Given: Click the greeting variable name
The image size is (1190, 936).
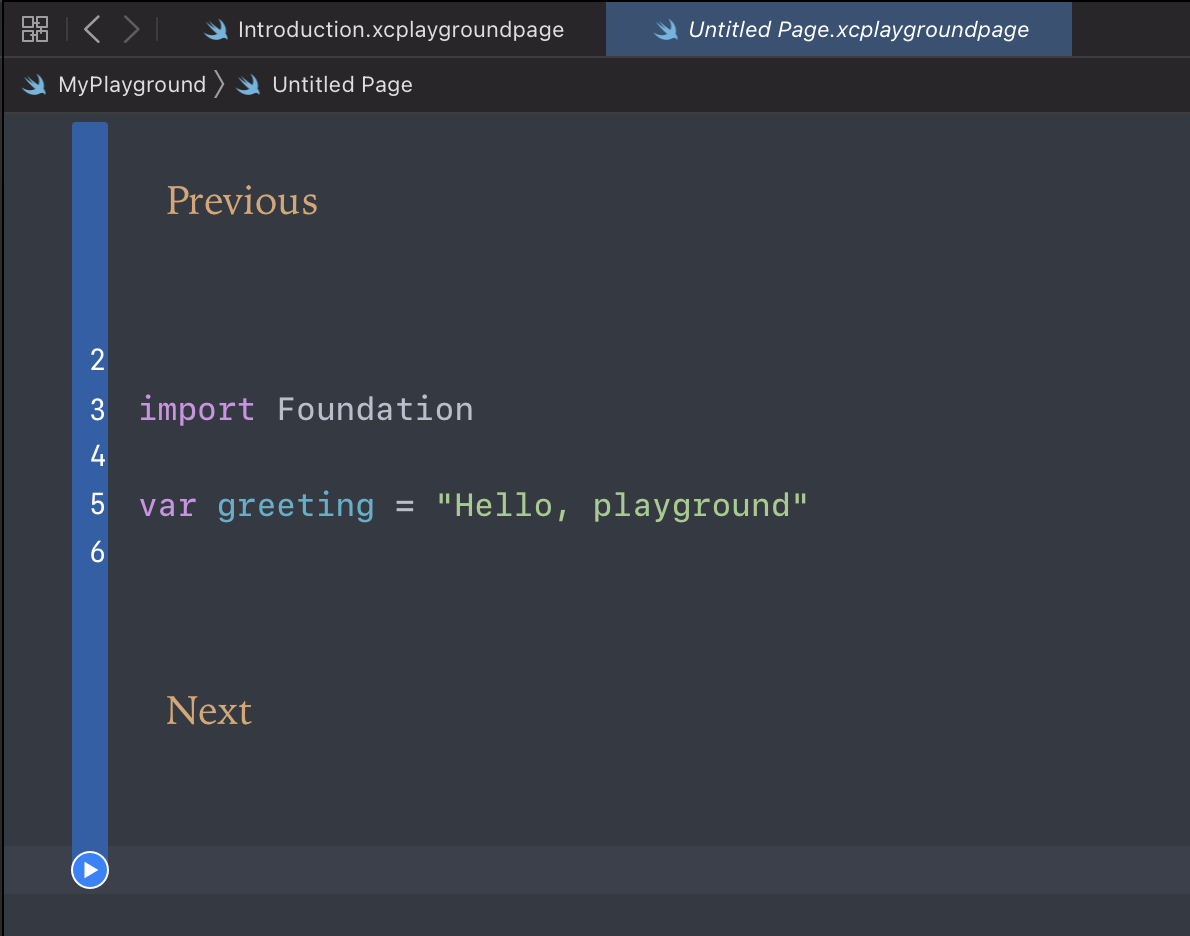Looking at the screenshot, I should [296, 505].
